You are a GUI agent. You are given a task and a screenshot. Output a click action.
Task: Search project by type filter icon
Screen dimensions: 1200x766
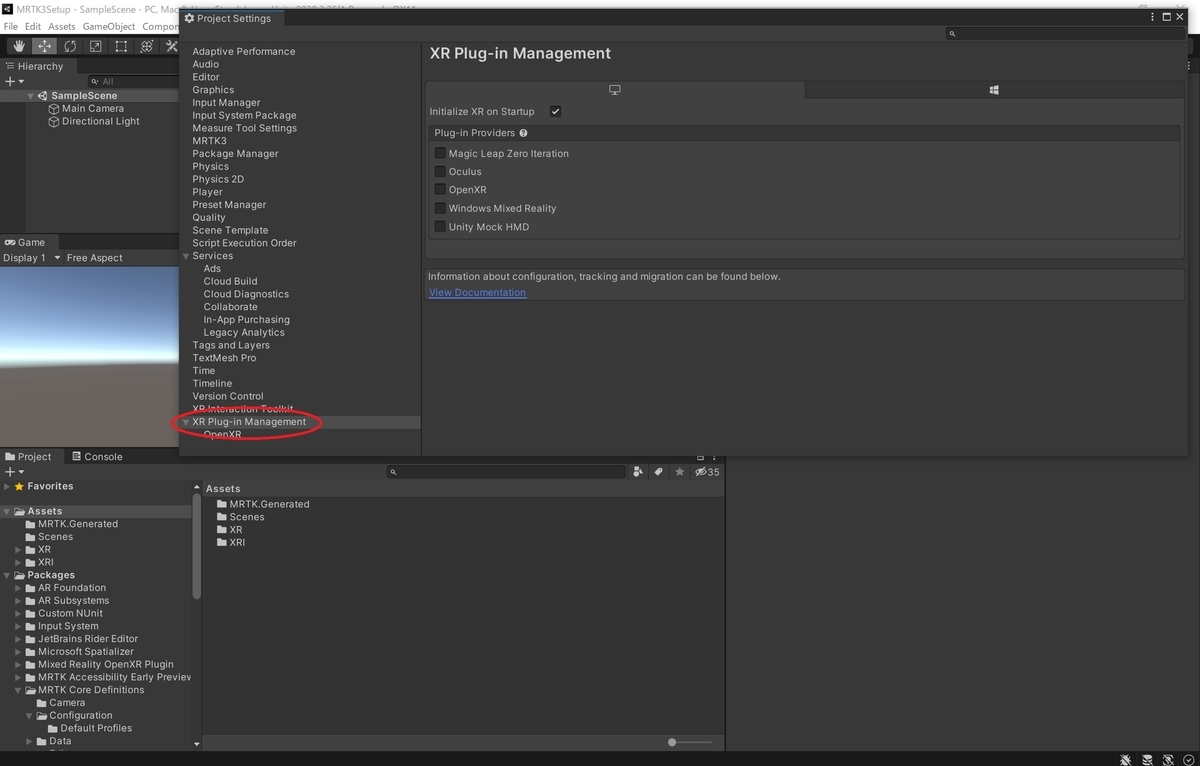click(638, 472)
